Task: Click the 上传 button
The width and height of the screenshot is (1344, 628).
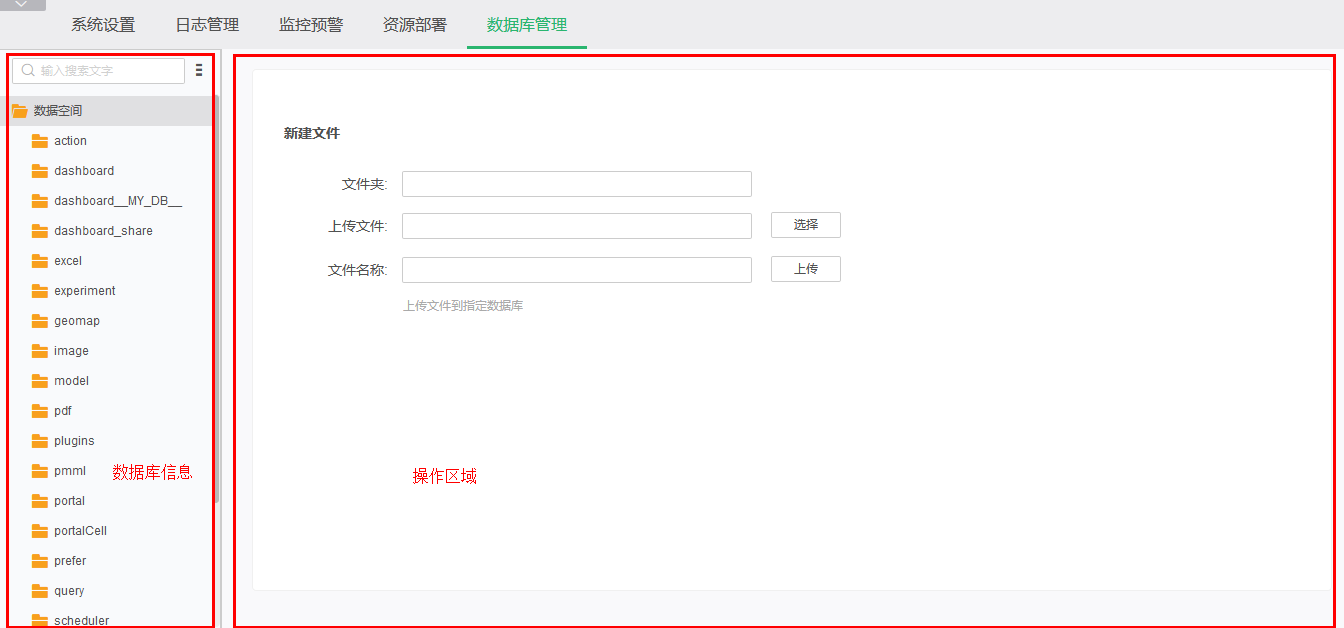Action: (805, 268)
